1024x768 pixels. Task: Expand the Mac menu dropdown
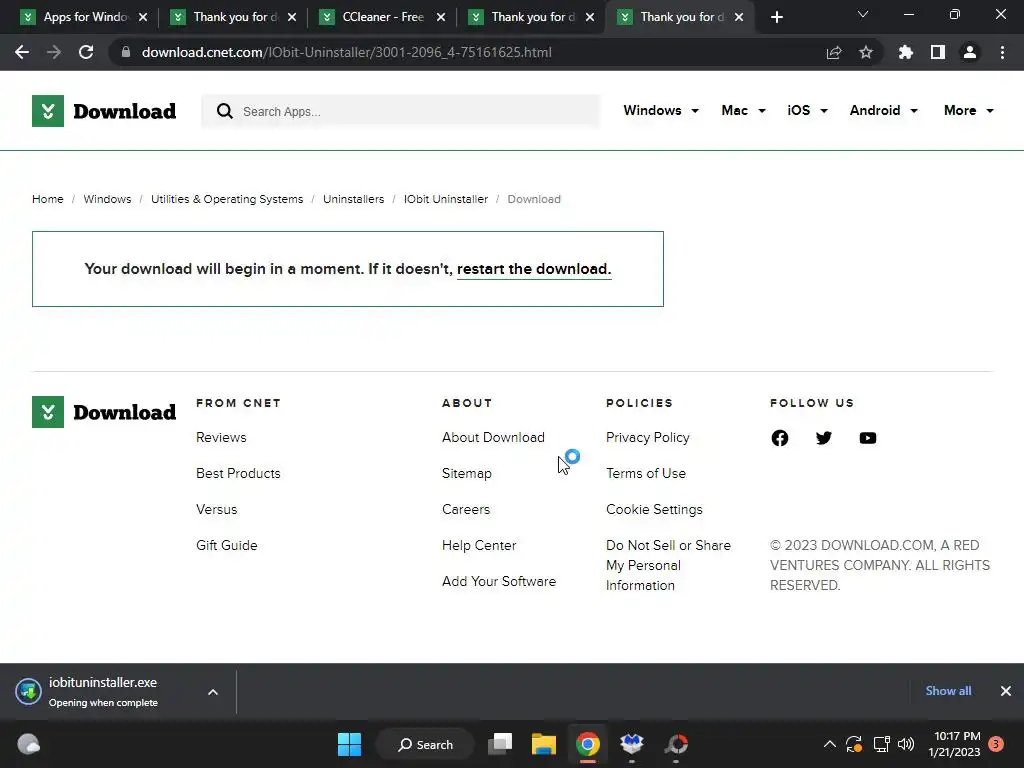[x=743, y=110]
